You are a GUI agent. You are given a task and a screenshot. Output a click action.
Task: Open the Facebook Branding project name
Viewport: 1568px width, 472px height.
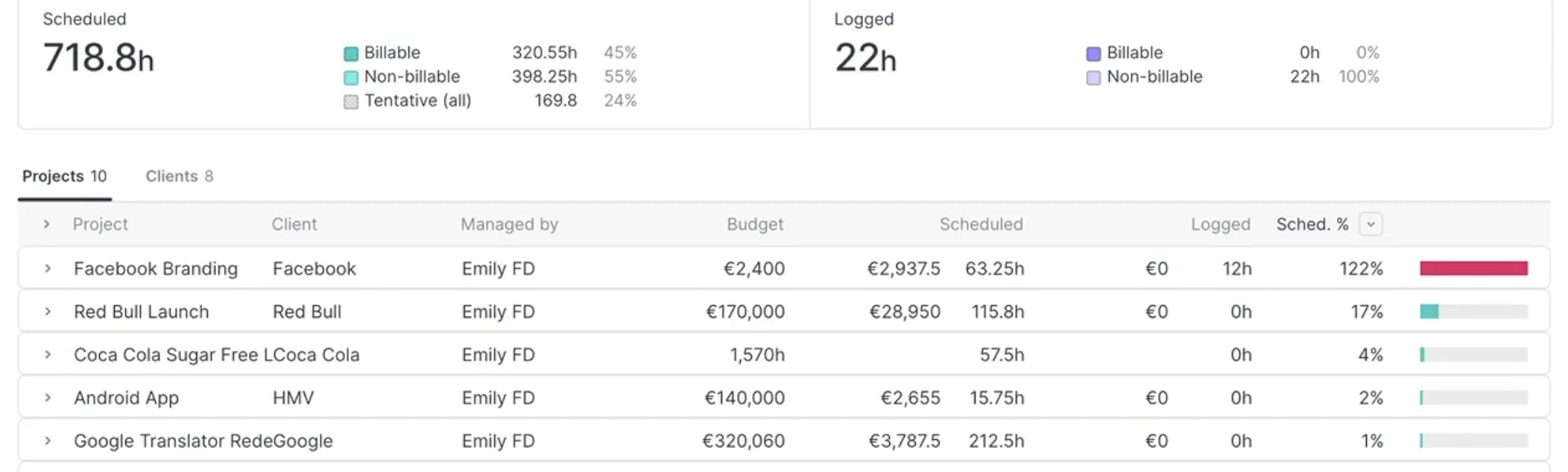pos(156,269)
